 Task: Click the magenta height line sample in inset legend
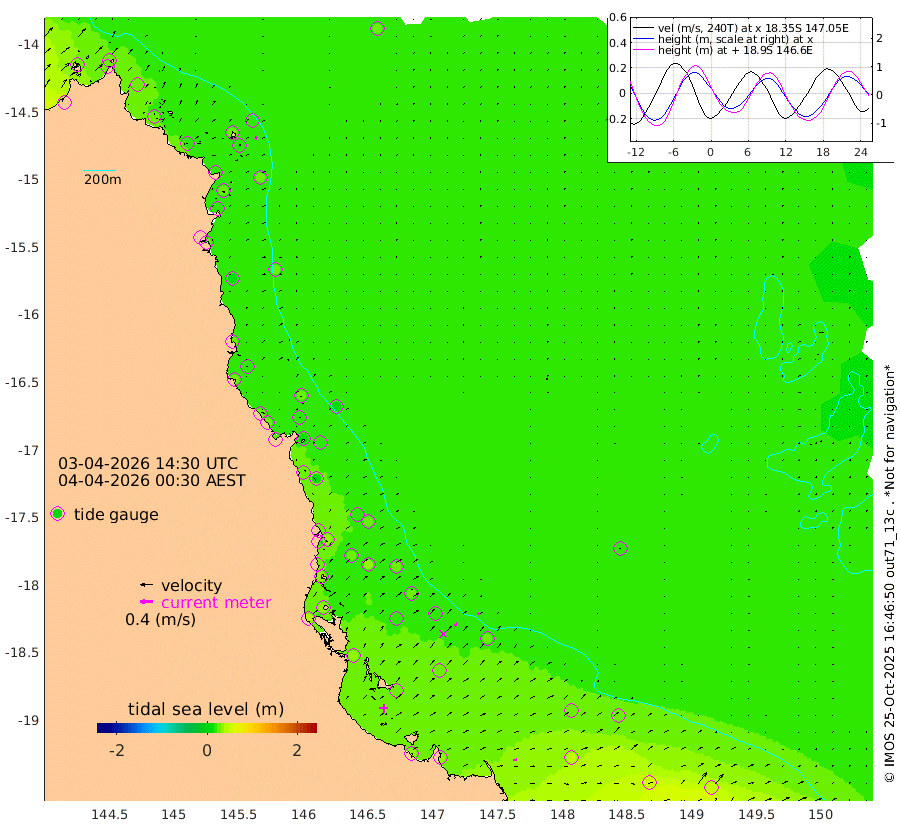(x=643, y=50)
